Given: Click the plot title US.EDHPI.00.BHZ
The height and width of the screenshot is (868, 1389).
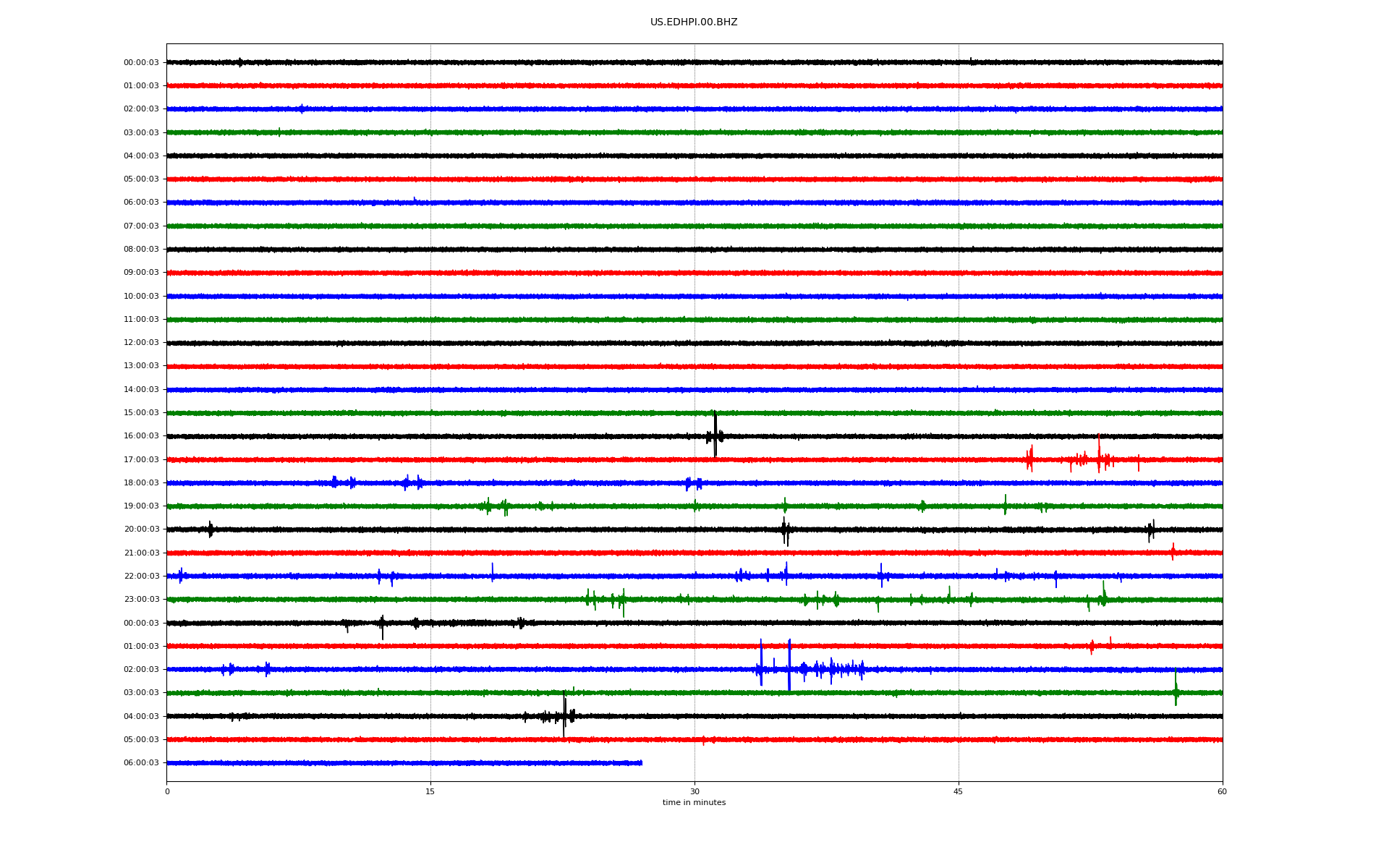Looking at the screenshot, I should (694, 22).
